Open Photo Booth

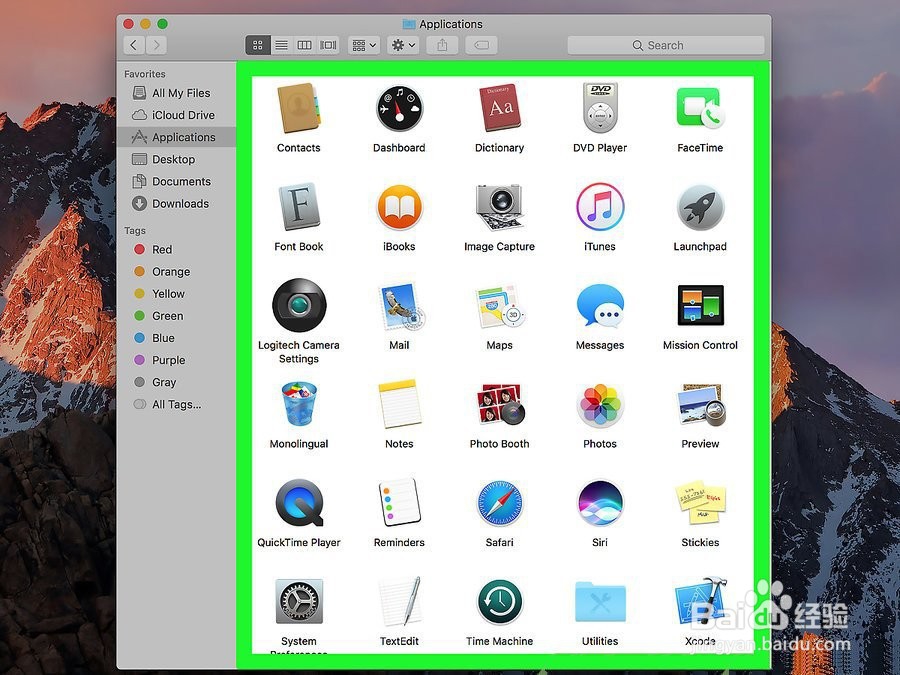[499, 405]
